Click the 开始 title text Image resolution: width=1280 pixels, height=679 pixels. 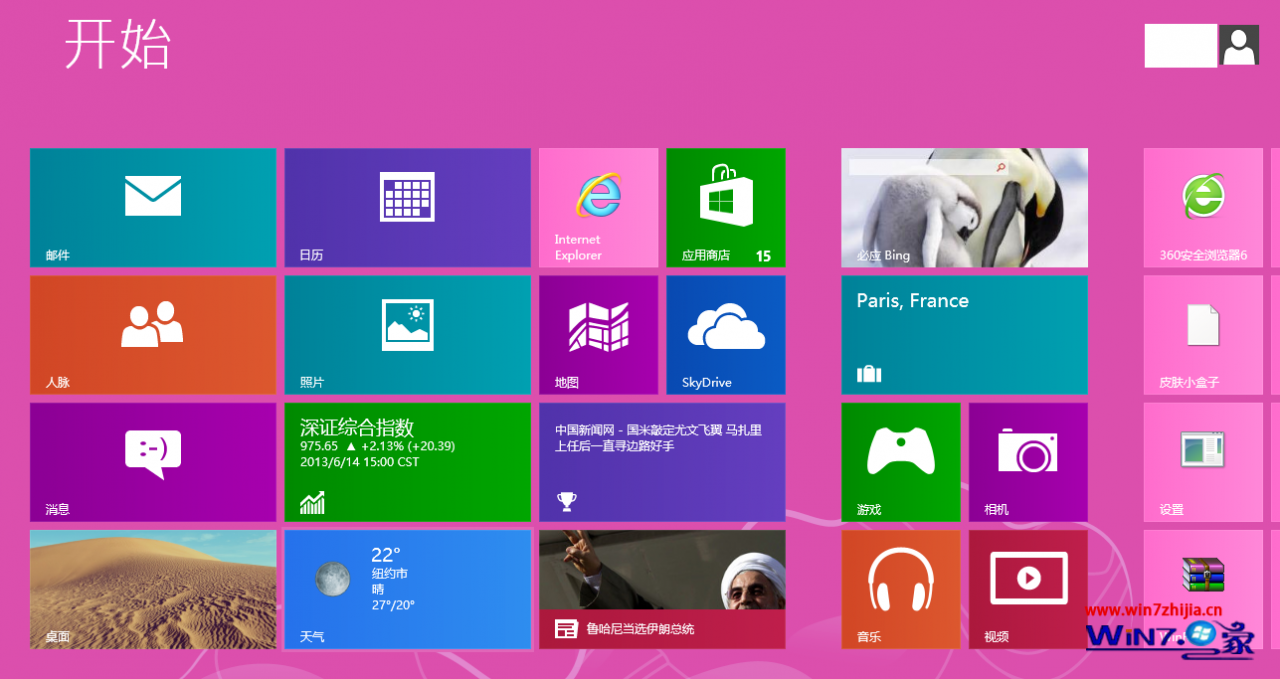118,45
